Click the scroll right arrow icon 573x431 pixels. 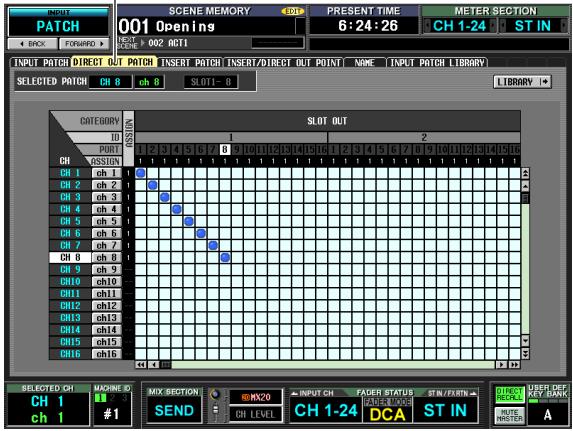click(x=502, y=364)
